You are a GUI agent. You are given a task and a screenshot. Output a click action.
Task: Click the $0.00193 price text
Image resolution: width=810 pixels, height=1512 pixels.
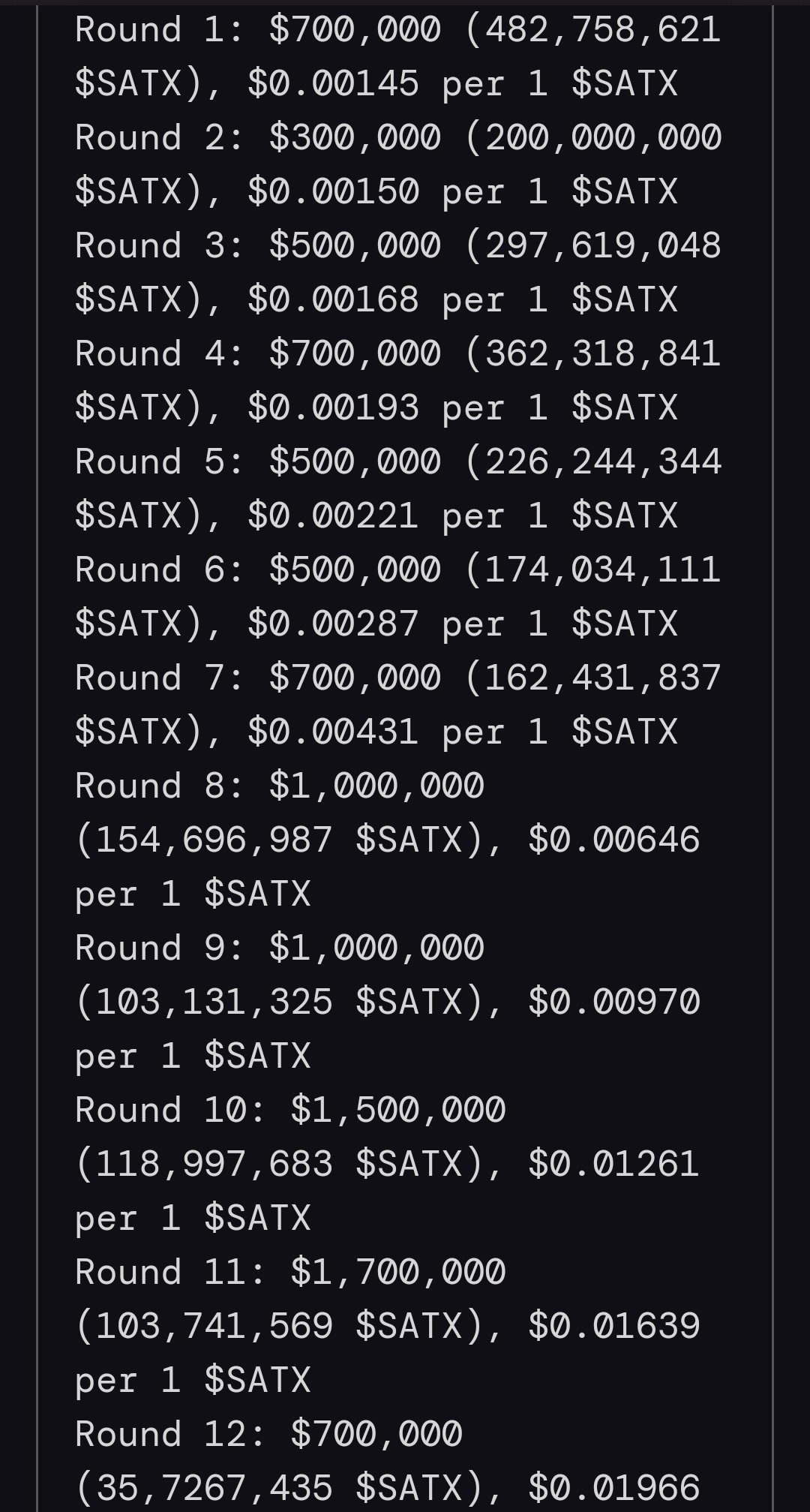pyautogui.click(x=332, y=408)
